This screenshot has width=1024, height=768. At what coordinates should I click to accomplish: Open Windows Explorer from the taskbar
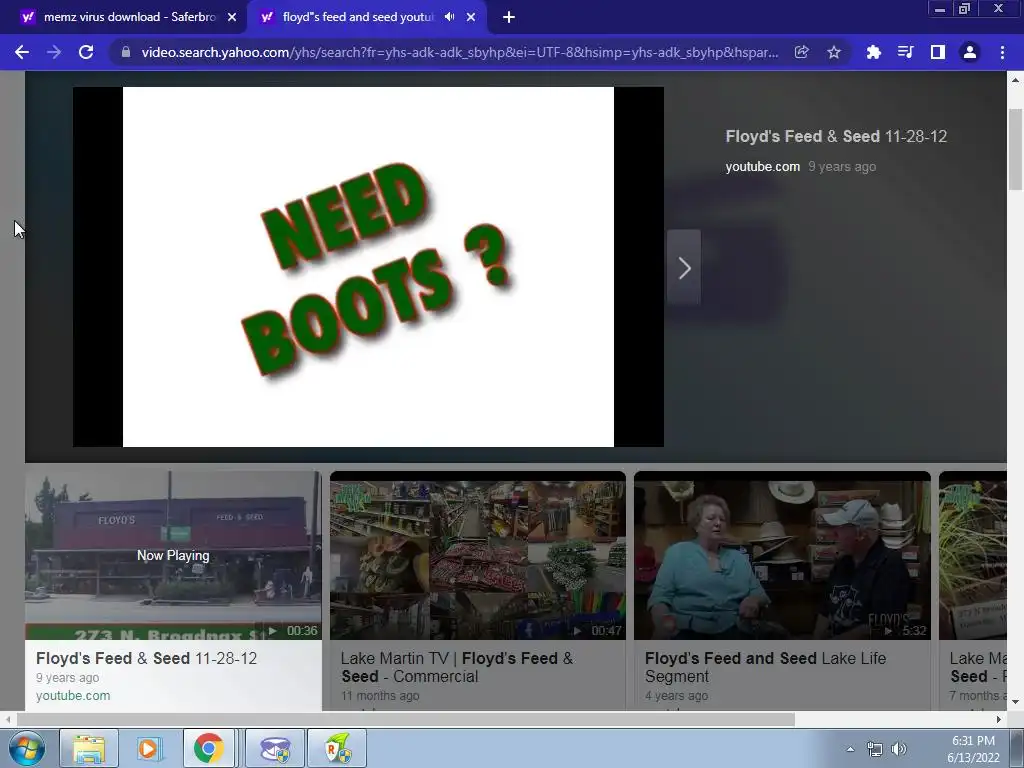(89, 748)
